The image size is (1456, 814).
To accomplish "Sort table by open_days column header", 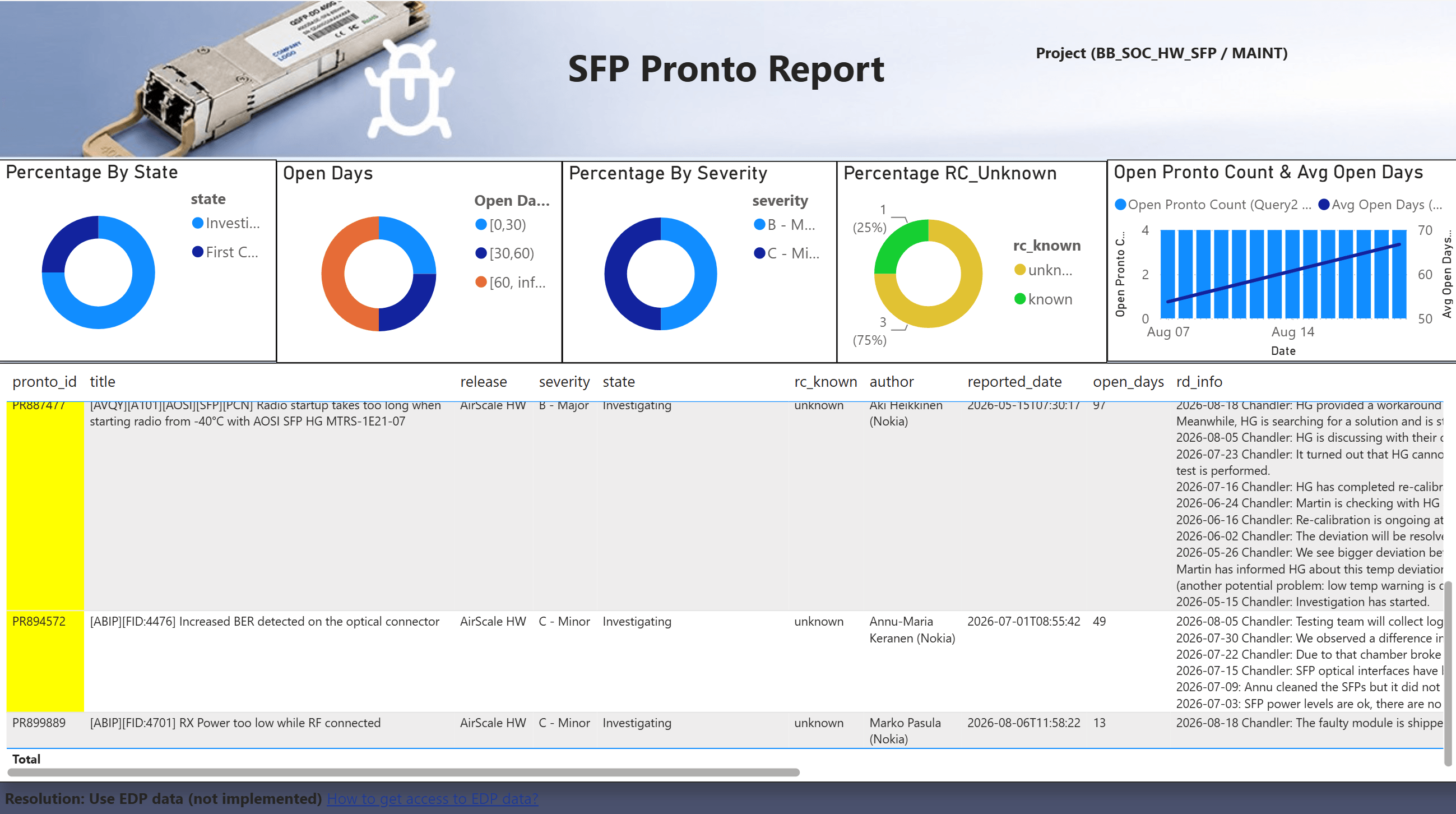I will point(1128,382).
